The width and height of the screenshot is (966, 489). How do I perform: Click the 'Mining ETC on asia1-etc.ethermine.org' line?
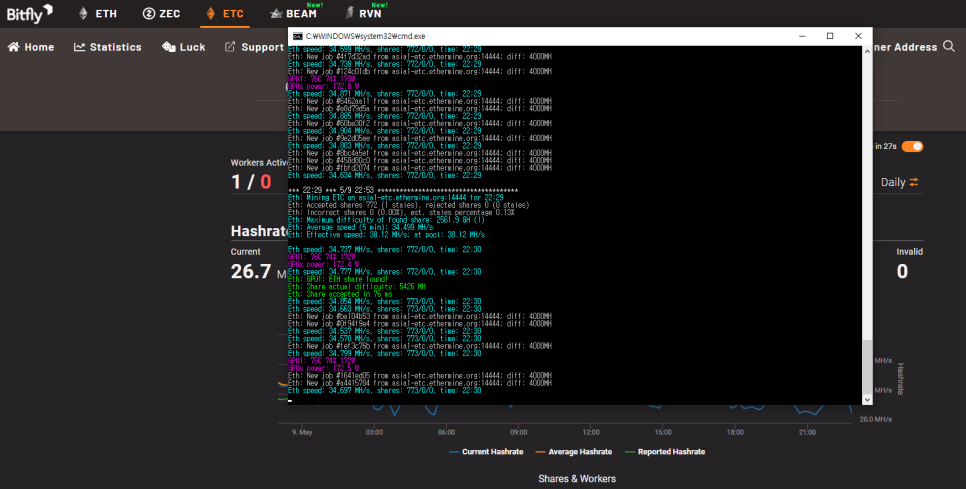(x=396, y=198)
